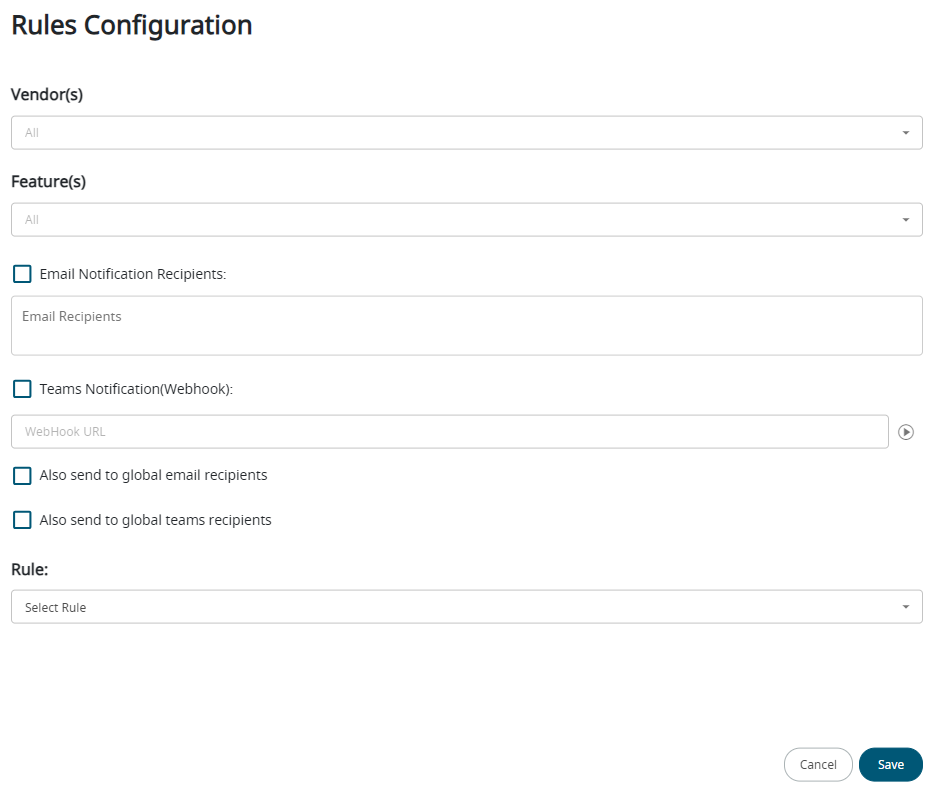Image resolution: width=935 pixels, height=794 pixels.
Task: Click the Vendor(s) dropdown arrow
Action: [x=905, y=133]
